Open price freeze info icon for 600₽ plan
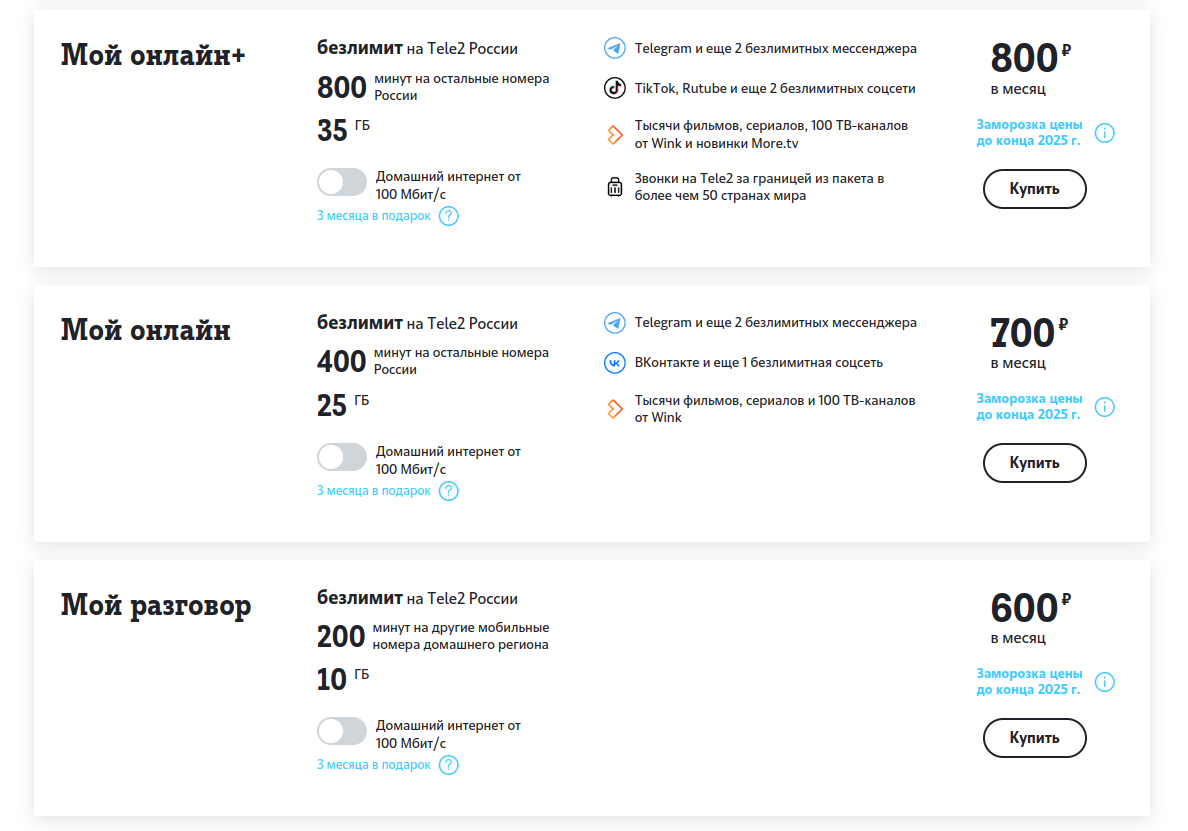 1105,682
